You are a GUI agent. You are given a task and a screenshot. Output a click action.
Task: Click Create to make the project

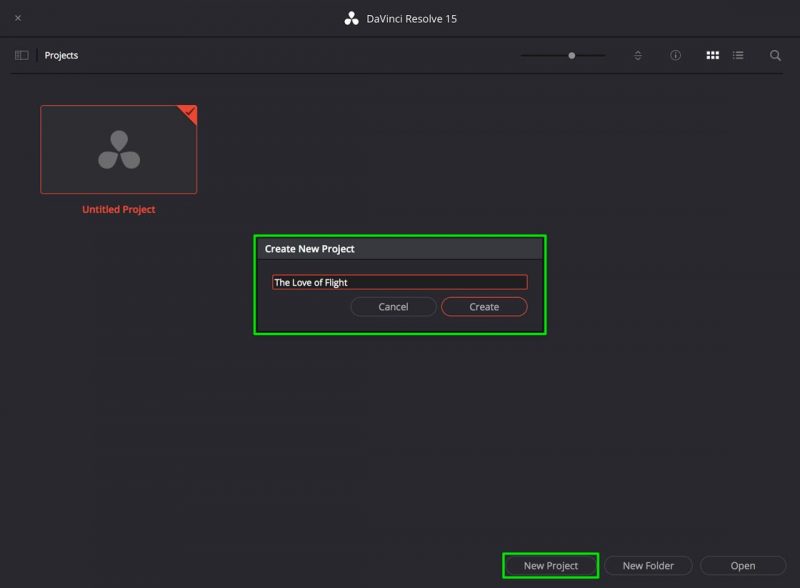click(484, 307)
